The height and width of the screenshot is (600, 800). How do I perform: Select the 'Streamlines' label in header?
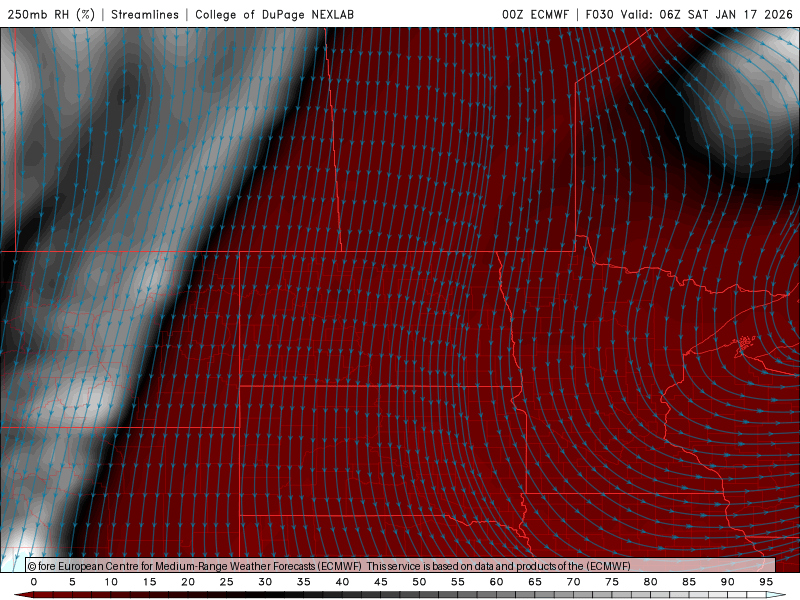(145, 14)
